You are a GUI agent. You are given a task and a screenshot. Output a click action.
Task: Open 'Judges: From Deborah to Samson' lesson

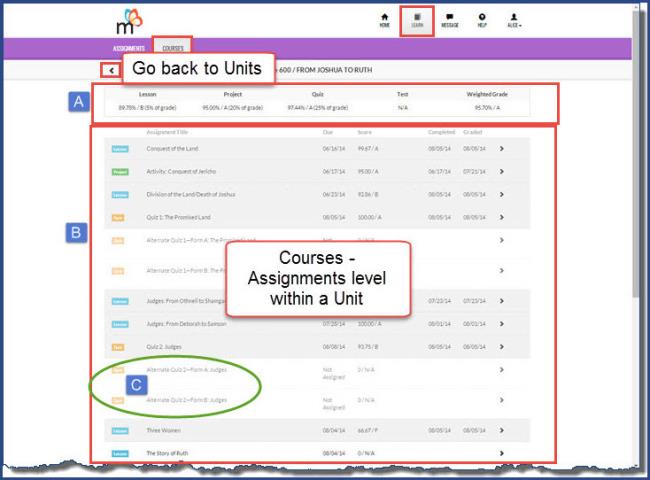(x=187, y=324)
